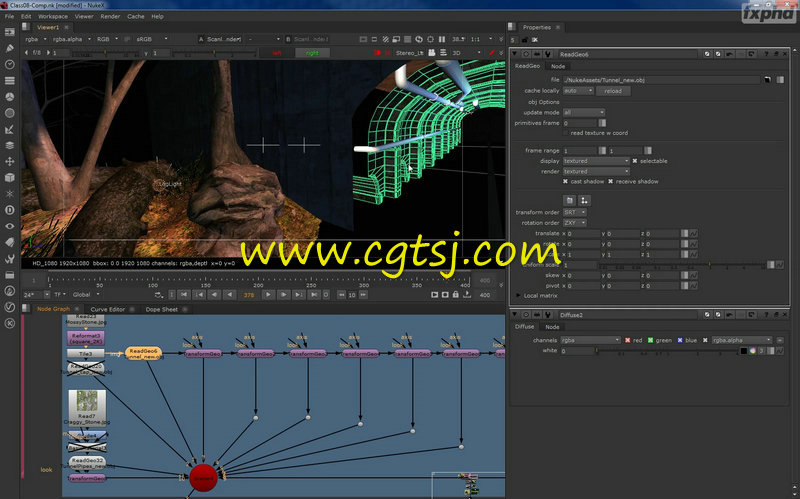800x499 pixels.
Task: Click the color wheel icon in white row
Action: tap(753, 351)
